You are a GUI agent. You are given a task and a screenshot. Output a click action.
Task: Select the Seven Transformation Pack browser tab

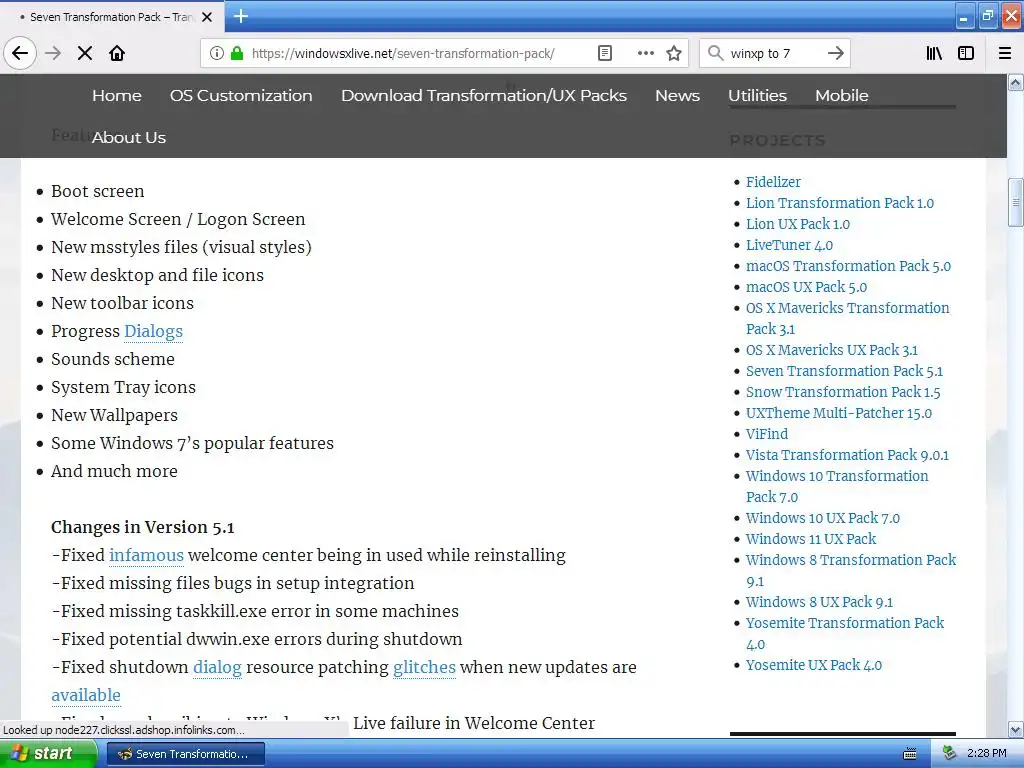tap(112, 17)
